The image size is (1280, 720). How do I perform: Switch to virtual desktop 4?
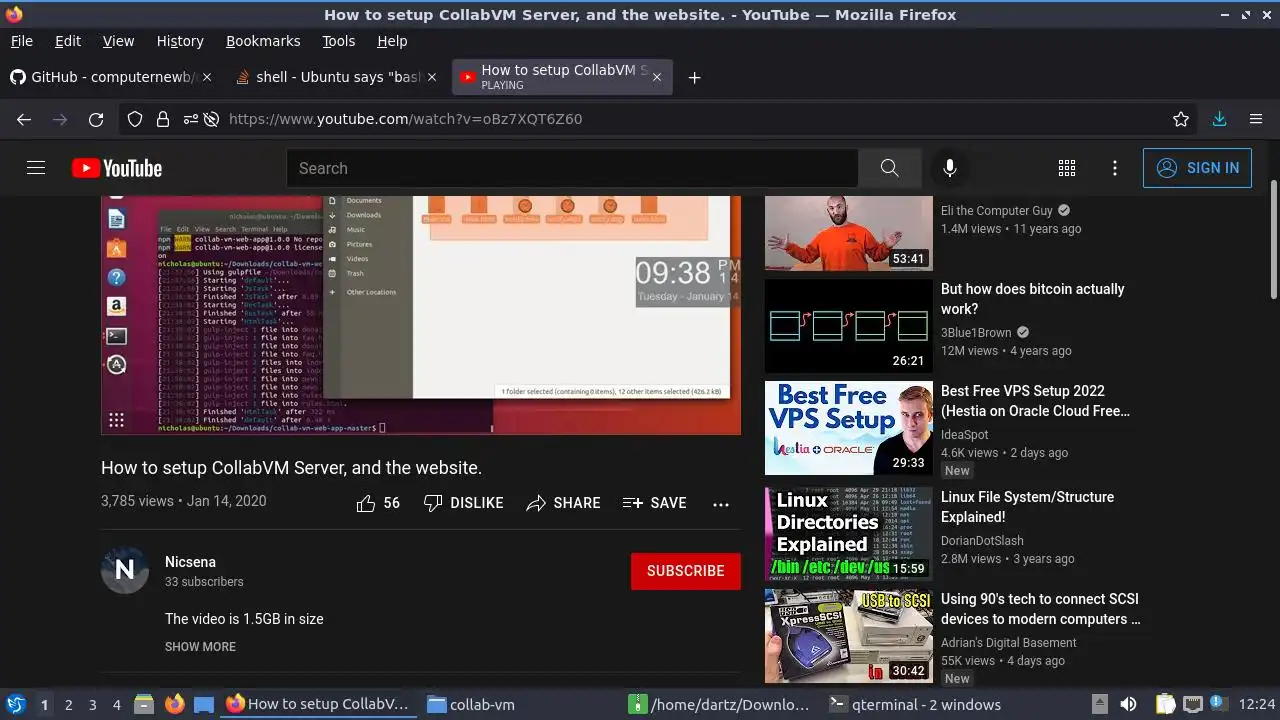pyautogui.click(x=117, y=704)
